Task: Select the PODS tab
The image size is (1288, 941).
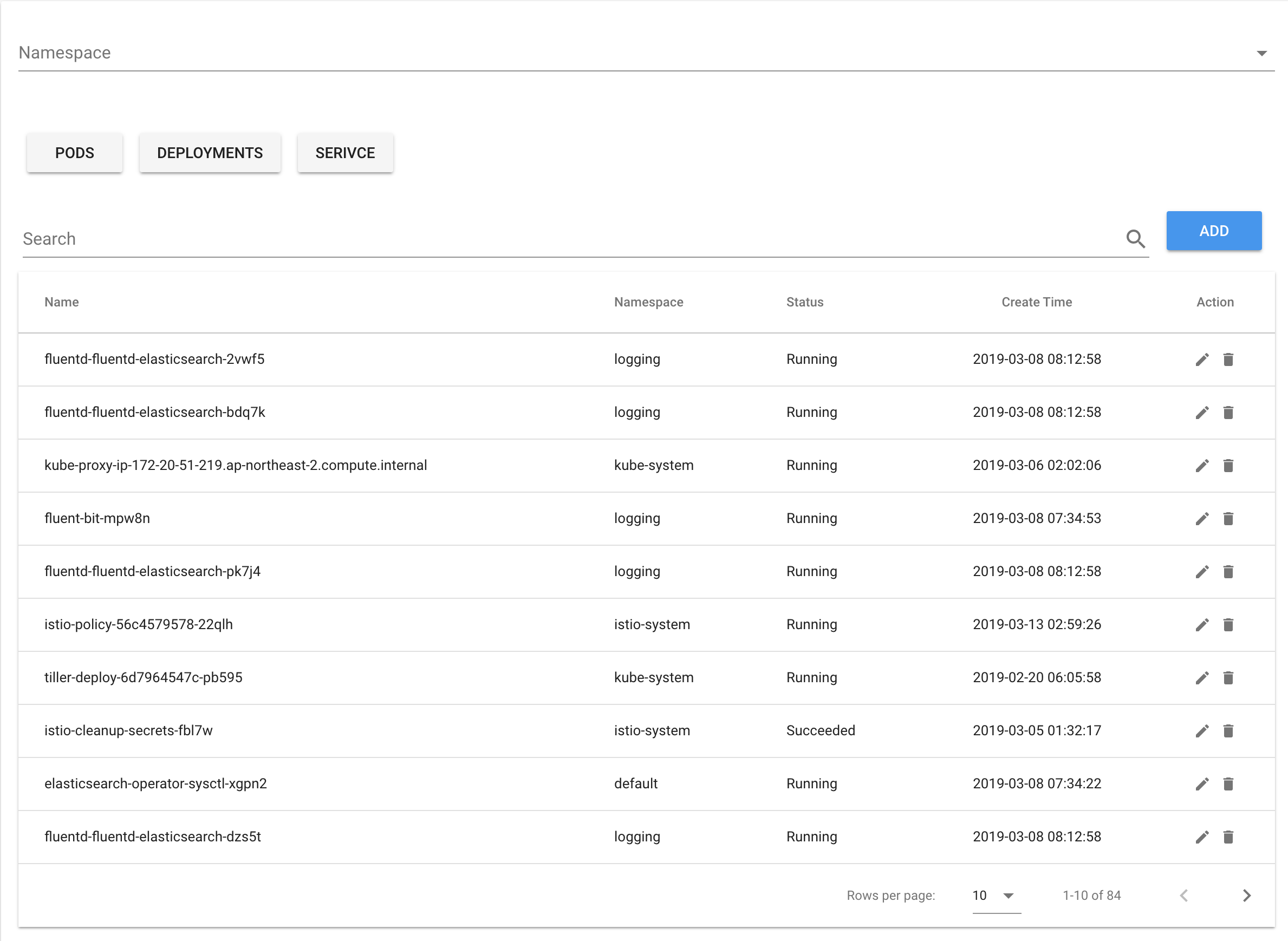Action: click(75, 153)
